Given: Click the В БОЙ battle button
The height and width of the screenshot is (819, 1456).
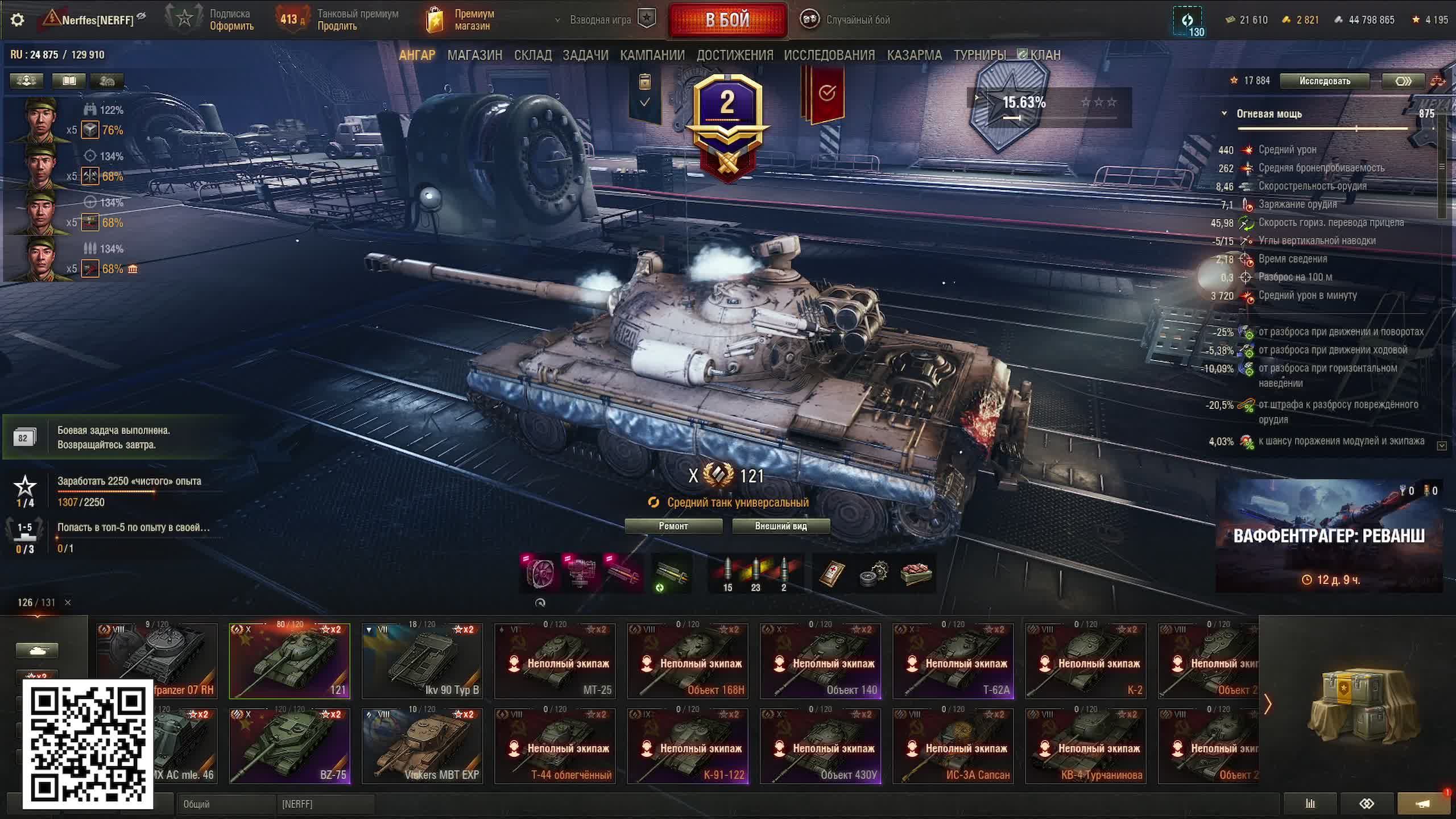Looking at the screenshot, I should [728, 20].
